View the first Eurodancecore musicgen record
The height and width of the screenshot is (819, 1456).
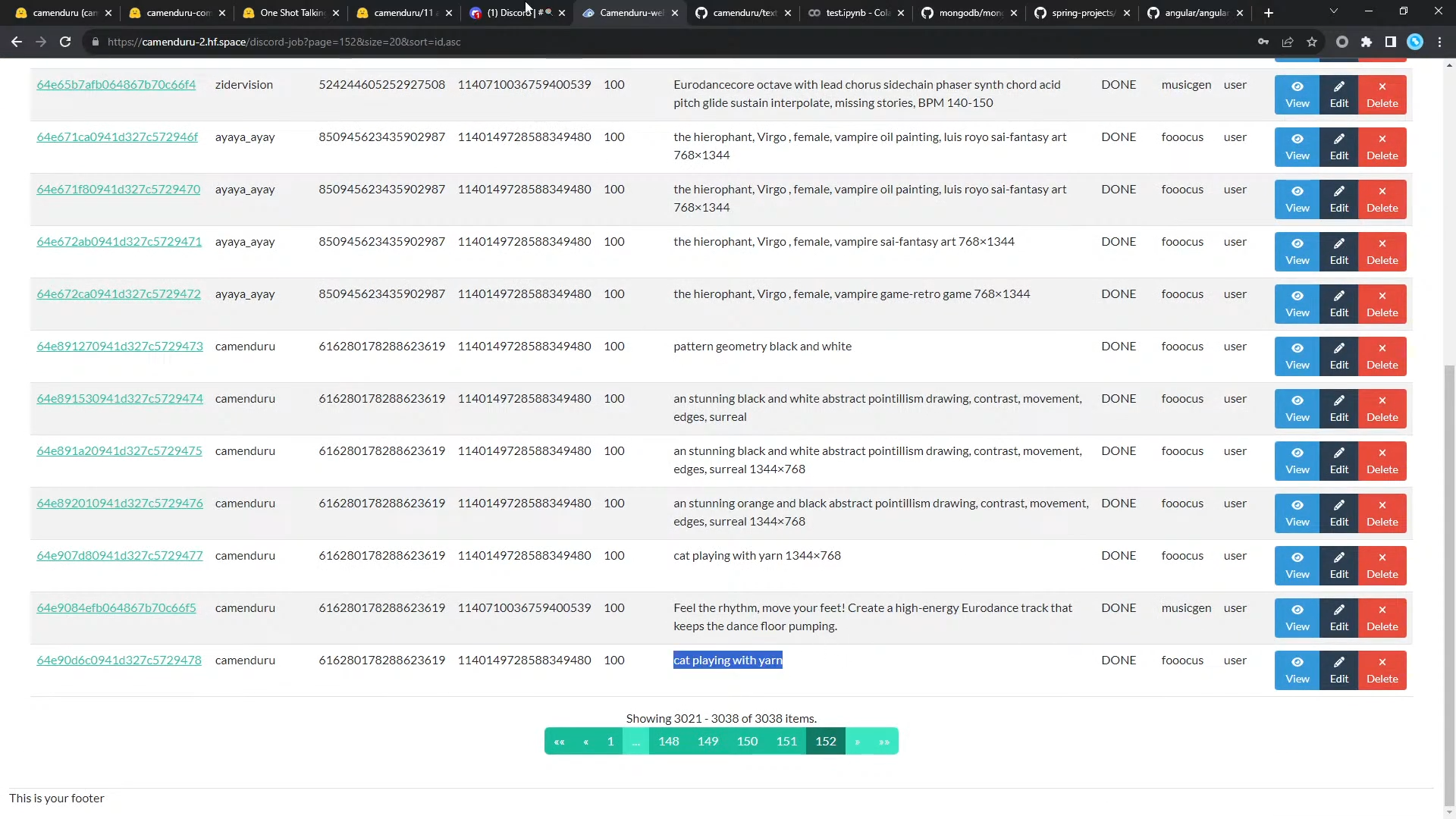tap(1298, 94)
